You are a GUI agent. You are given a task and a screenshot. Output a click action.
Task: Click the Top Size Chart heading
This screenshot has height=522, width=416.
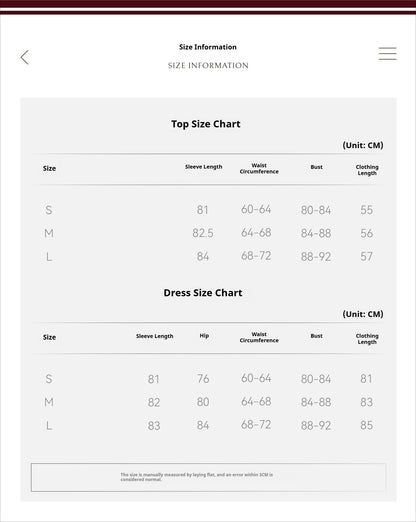pyautogui.click(x=206, y=124)
